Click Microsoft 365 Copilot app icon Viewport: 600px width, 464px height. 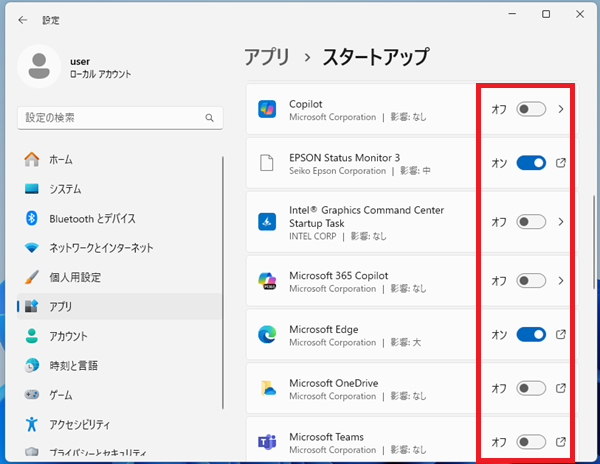tap(267, 281)
